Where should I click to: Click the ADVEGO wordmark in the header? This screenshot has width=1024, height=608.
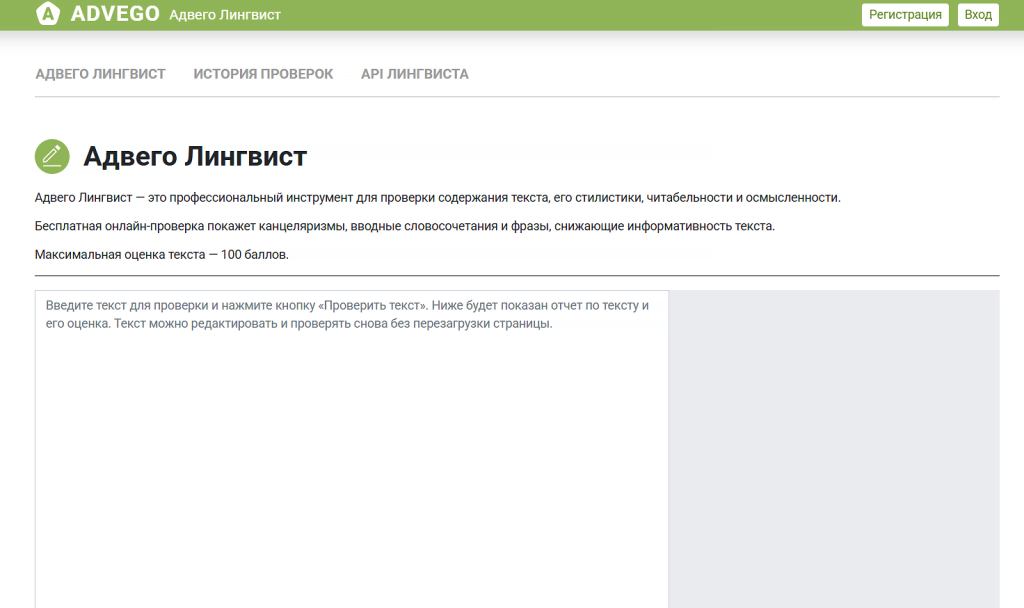pos(115,14)
